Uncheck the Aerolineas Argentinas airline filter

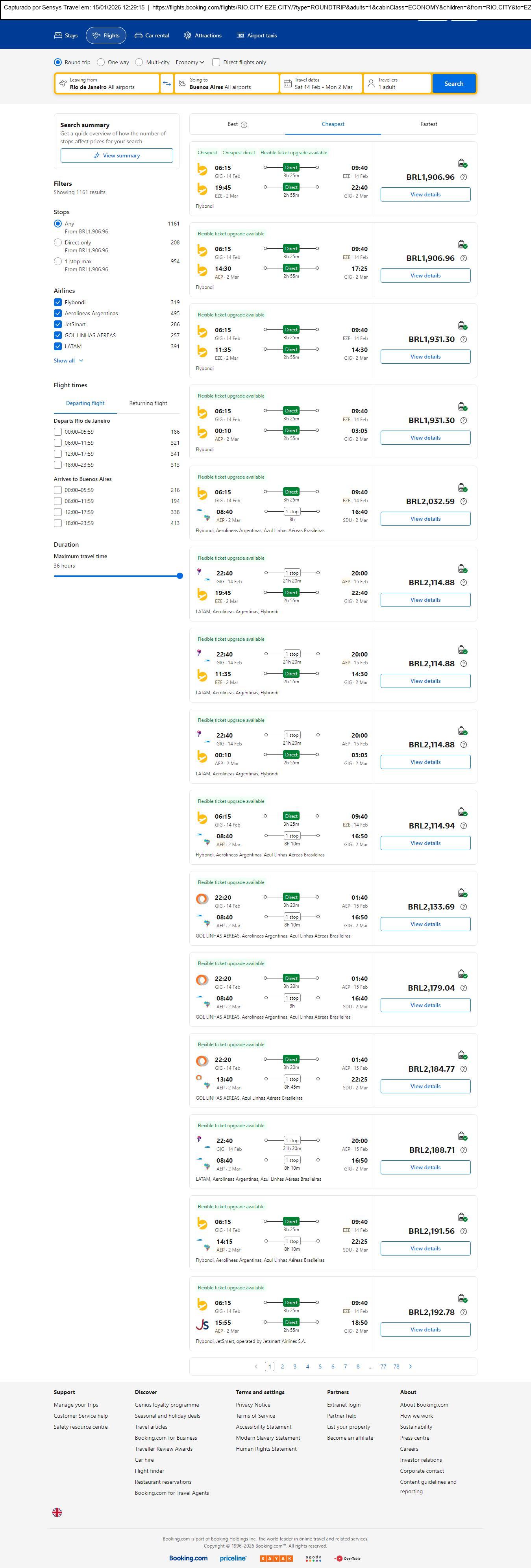coord(58,313)
